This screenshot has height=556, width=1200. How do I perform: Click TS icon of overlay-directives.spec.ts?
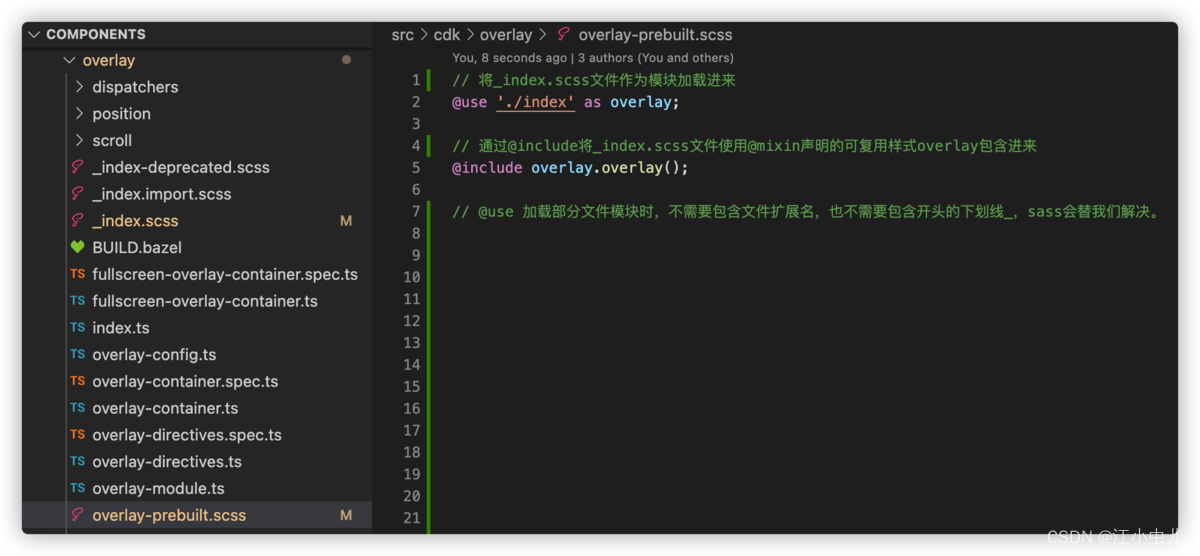click(77, 435)
